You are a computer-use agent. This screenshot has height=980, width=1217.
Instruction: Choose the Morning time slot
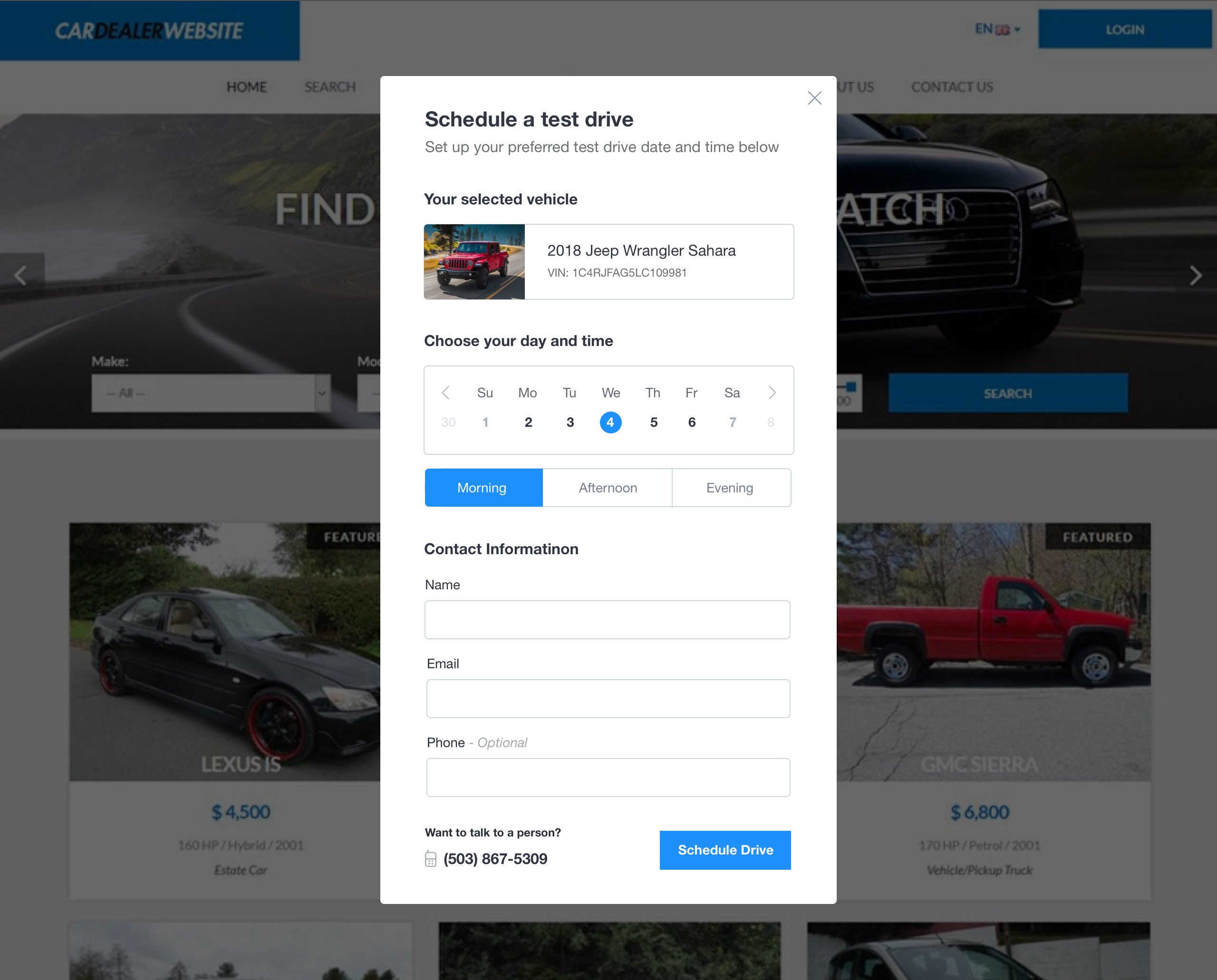tap(483, 488)
